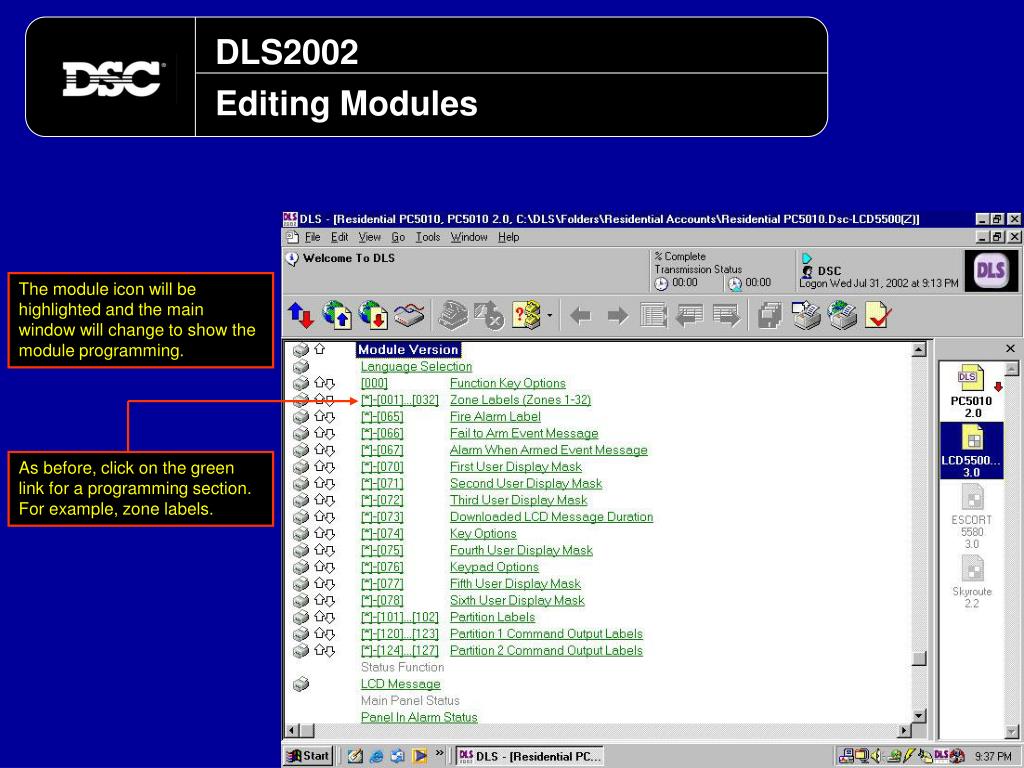Open the [000] Function Key Options section
Image resolution: width=1024 pixels, height=768 pixels.
(x=507, y=383)
